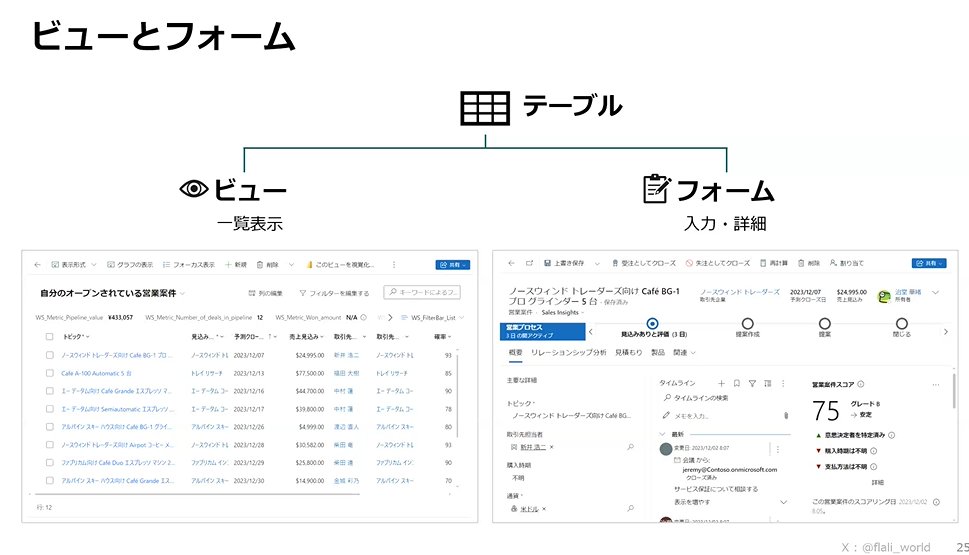
Task: Click the open-in-new-window icon in form toolbar
Action: coord(530,263)
